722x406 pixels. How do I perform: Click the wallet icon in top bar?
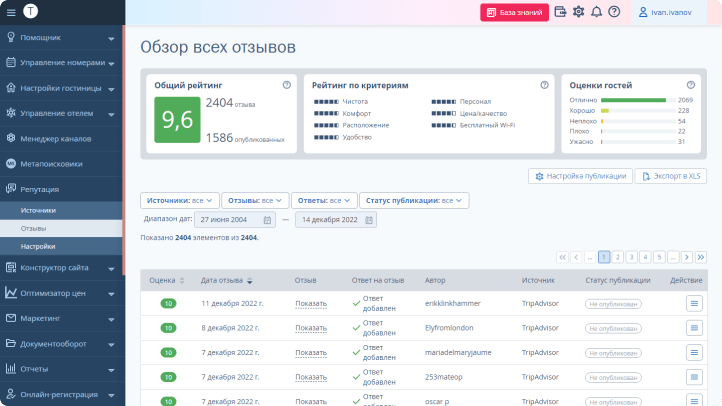pyautogui.click(x=560, y=12)
